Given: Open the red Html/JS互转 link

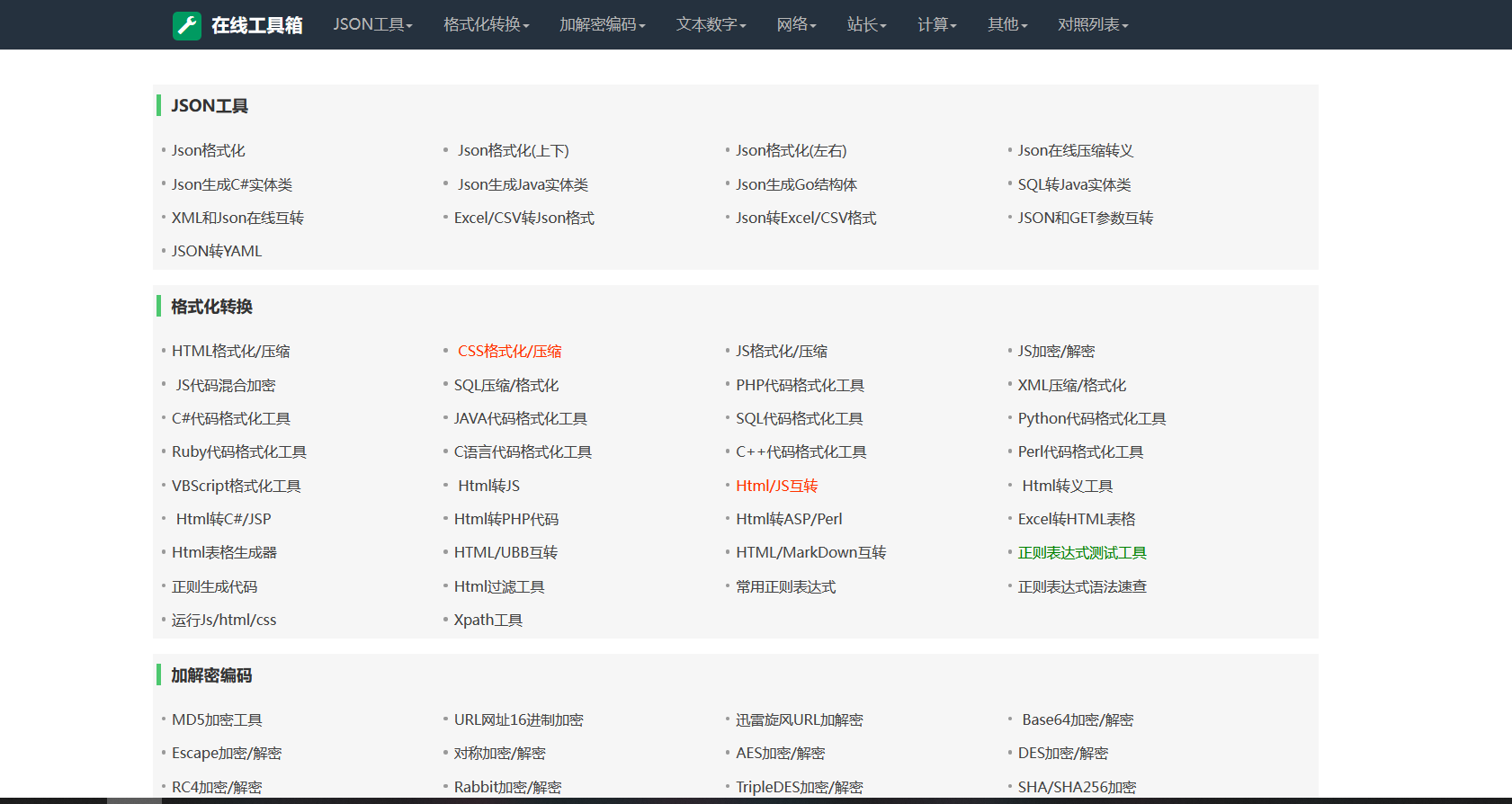Looking at the screenshot, I should [776, 487].
